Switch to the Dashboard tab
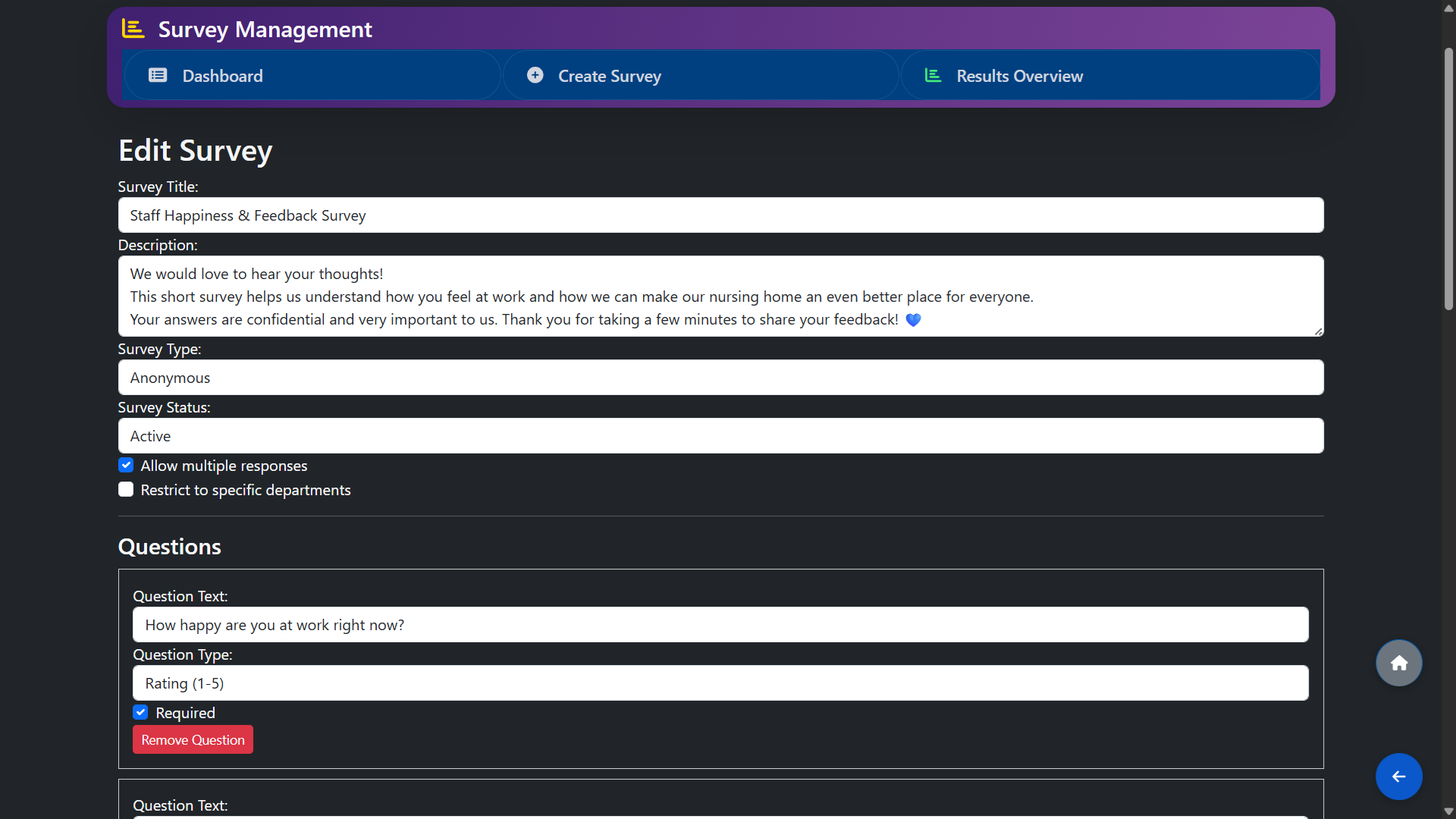Viewport: 1456px width, 819px height. click(312, 75)
